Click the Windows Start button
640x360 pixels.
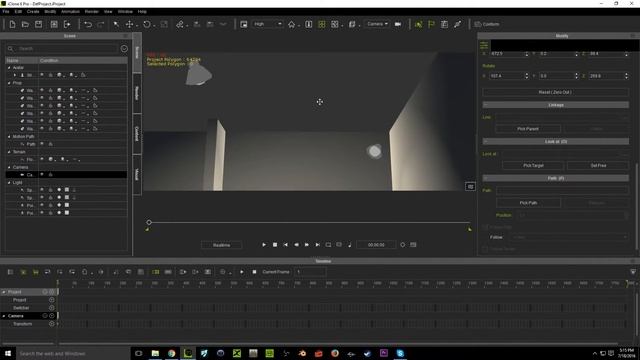[8, 353]
